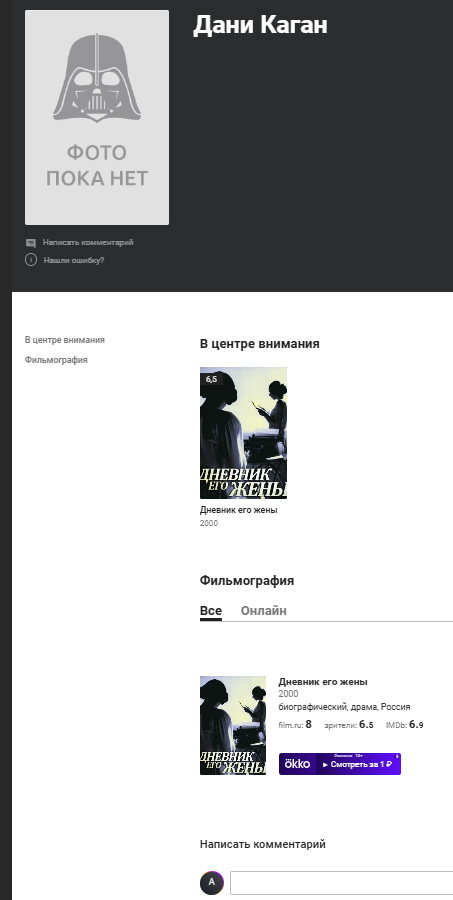Open Дневник его жены poster in spotlight
Image resolution: width=453 pixels, height=900 pixels.
tap(243, 433)
